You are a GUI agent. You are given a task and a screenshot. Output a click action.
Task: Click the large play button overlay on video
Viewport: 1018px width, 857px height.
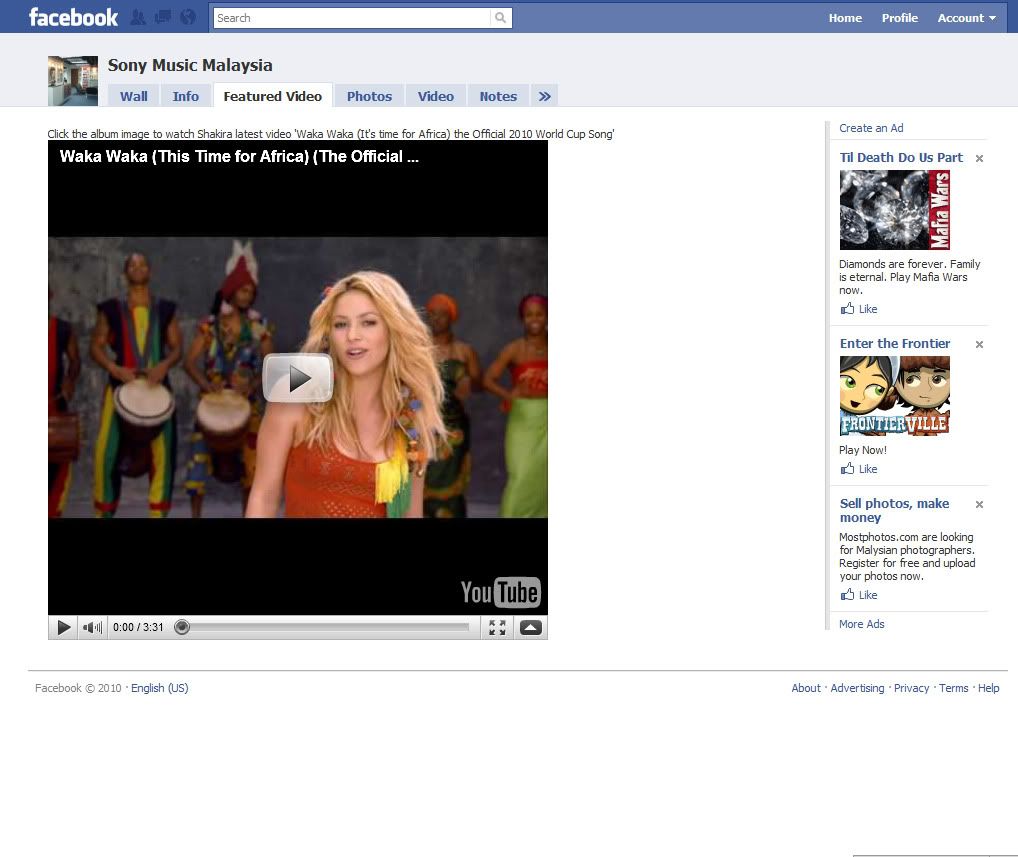[298, 378]
